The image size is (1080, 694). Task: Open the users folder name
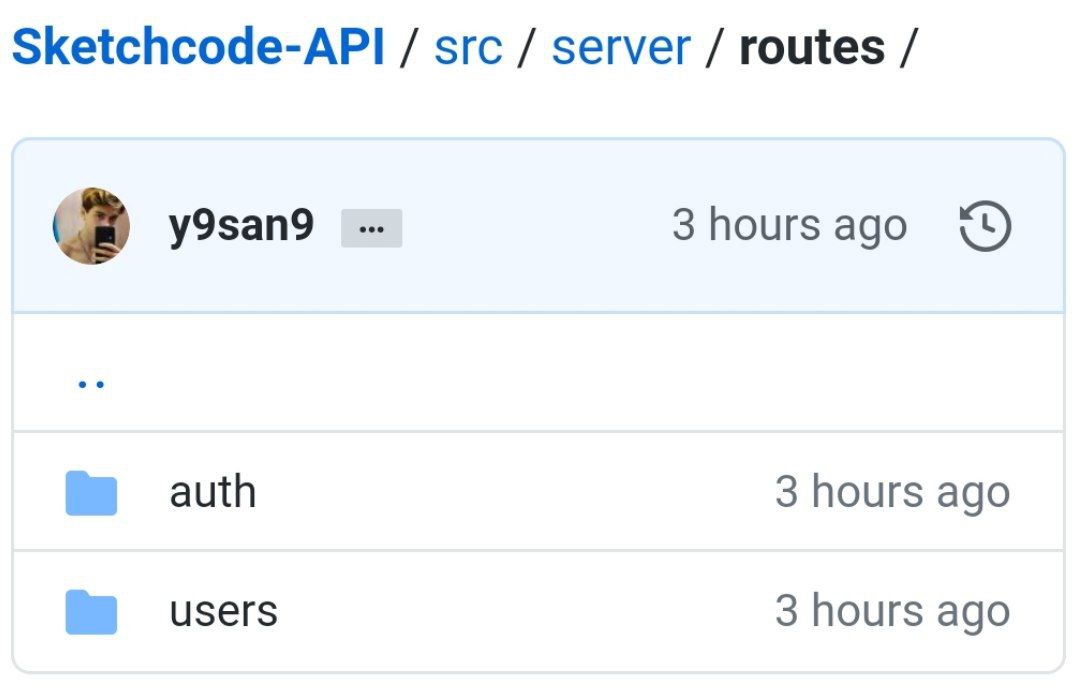point(223,611)
